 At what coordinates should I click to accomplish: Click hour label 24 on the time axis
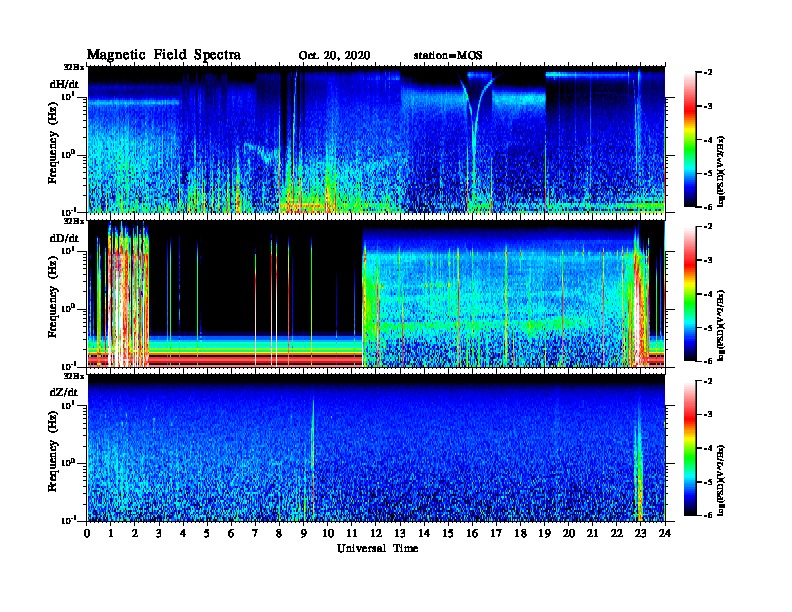pyautogui.click(x=665, y=533)
